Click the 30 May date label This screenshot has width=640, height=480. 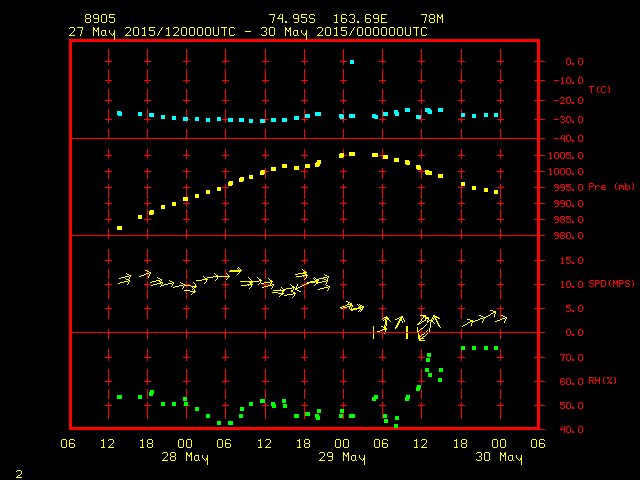click(x=499, y=457)
